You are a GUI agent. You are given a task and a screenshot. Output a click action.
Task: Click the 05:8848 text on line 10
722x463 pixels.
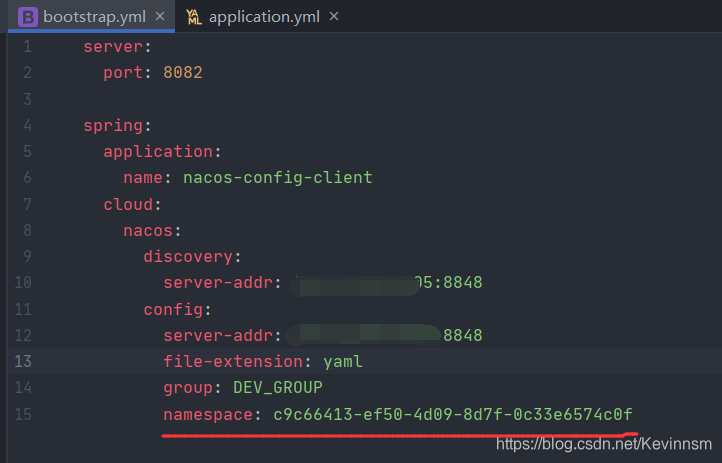tap(448, 283)
